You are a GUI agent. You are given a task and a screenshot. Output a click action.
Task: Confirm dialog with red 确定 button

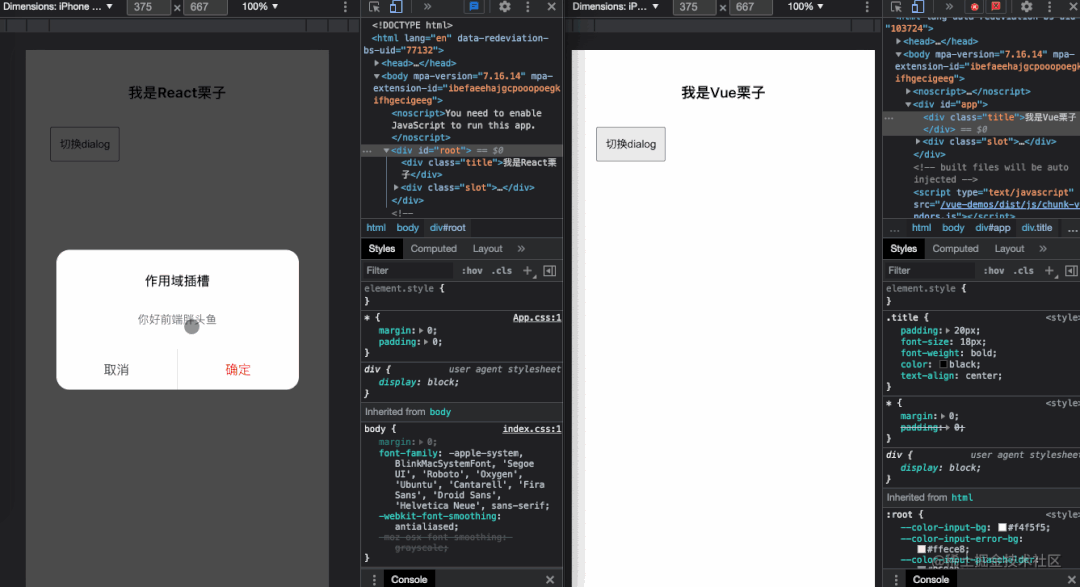[238, 369]
